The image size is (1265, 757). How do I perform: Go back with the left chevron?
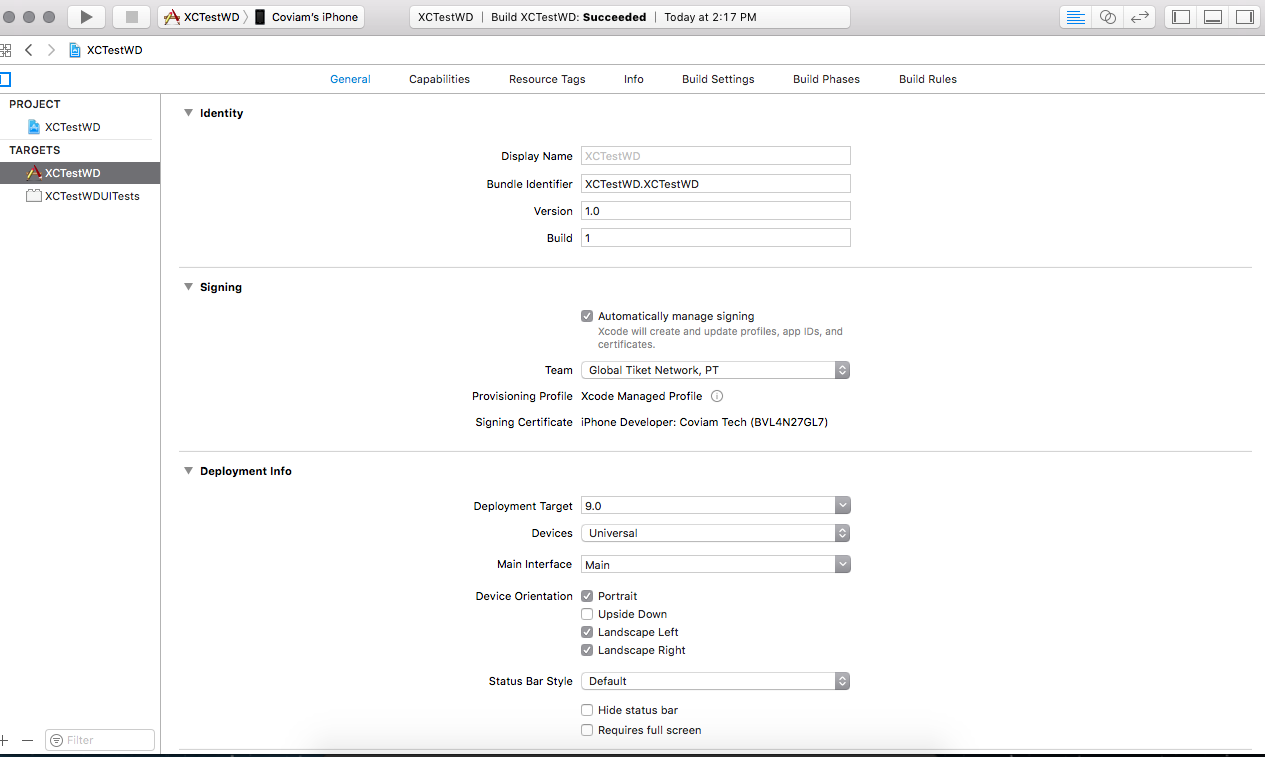(29, 50)
